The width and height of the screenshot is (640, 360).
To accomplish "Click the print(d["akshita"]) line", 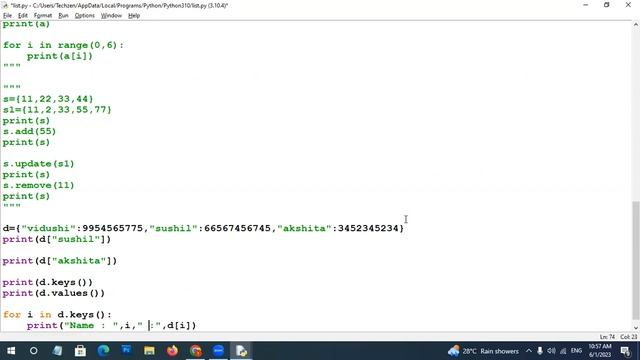I will point(60,261).
